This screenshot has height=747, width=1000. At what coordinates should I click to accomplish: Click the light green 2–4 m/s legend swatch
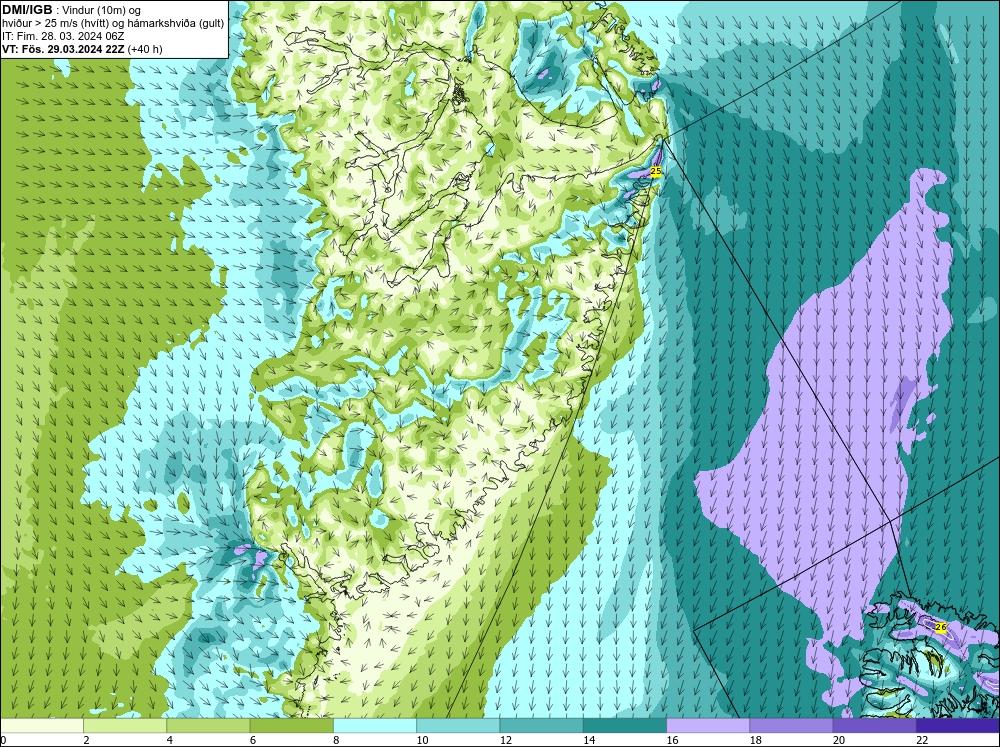click(125, 725)
